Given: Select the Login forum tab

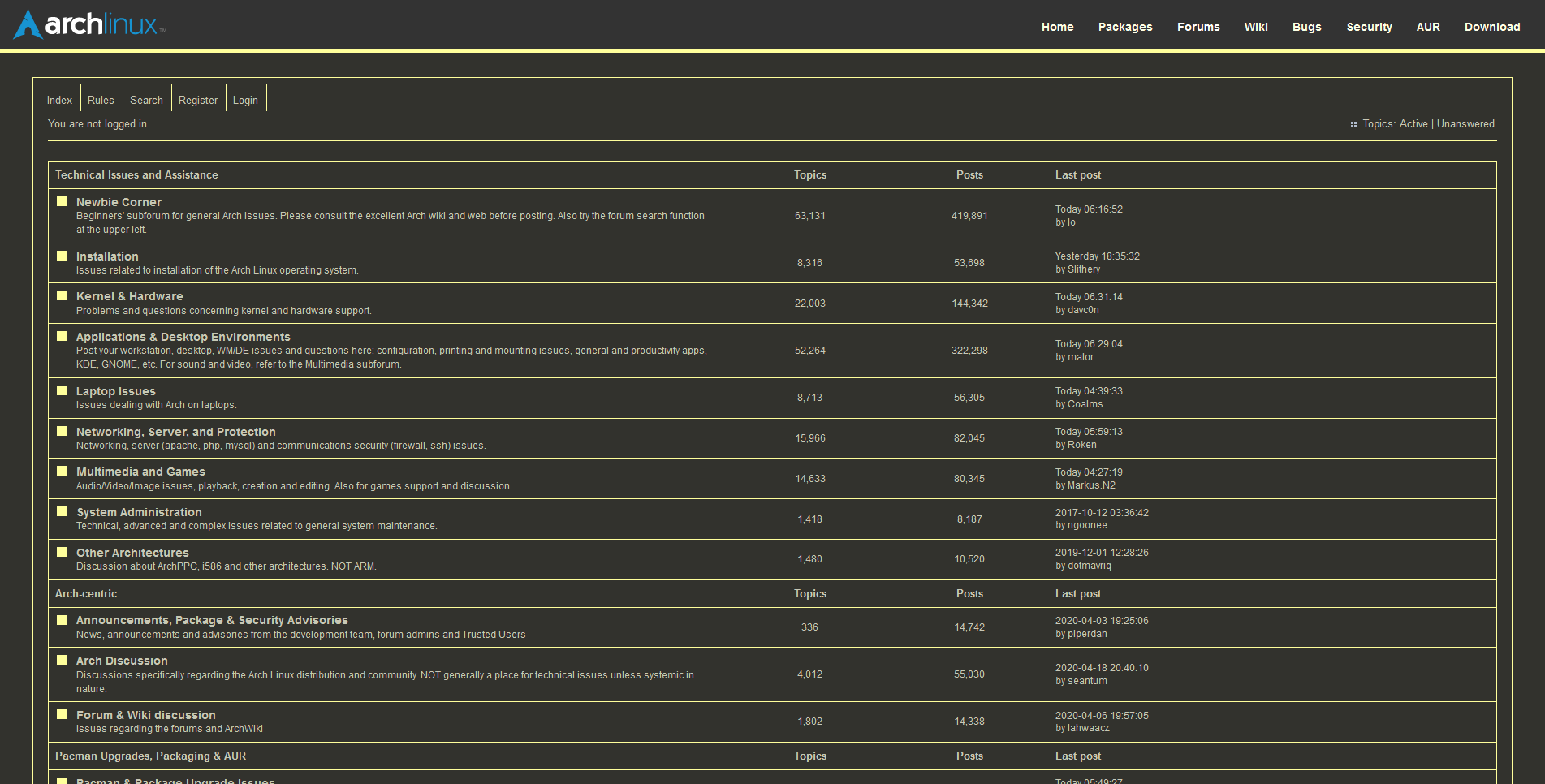Looking at the screenshot, I should (x=245, y=100).
